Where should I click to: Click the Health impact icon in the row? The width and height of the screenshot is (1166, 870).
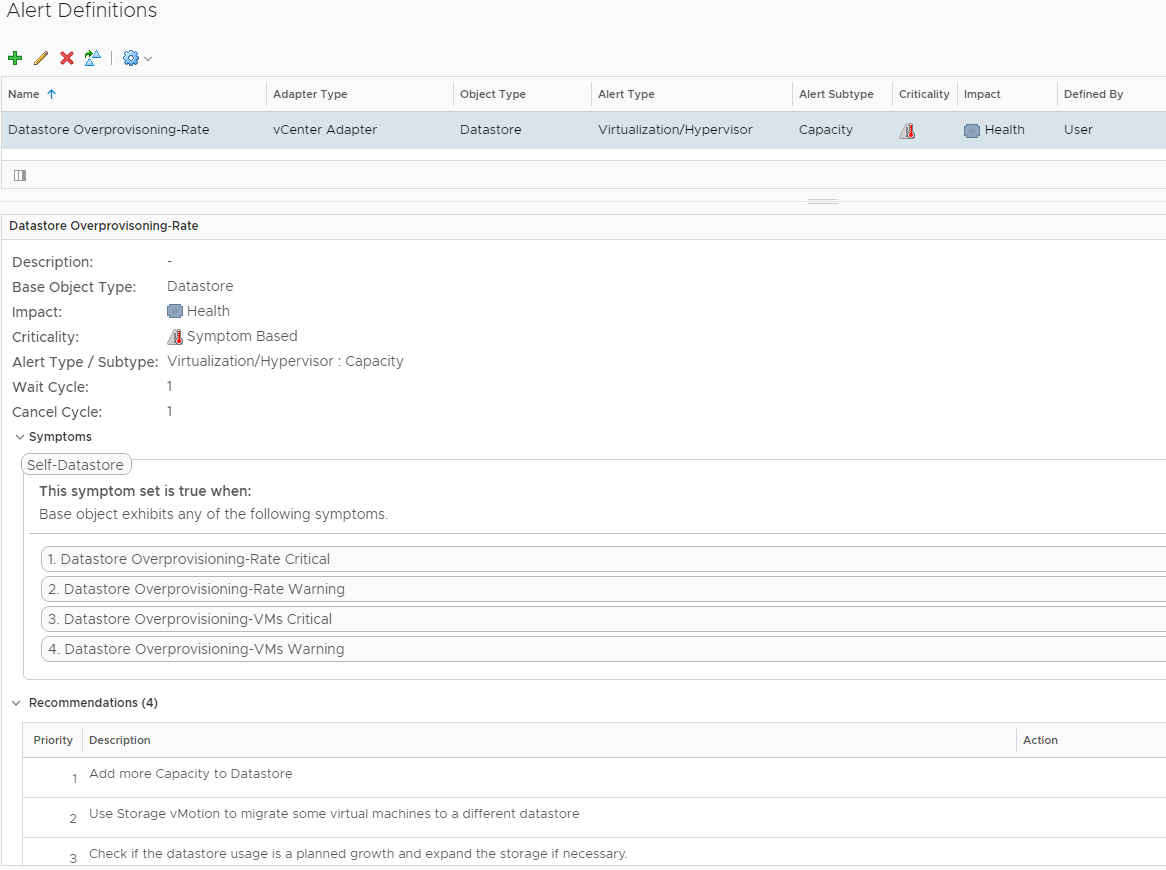click(971, 130)
